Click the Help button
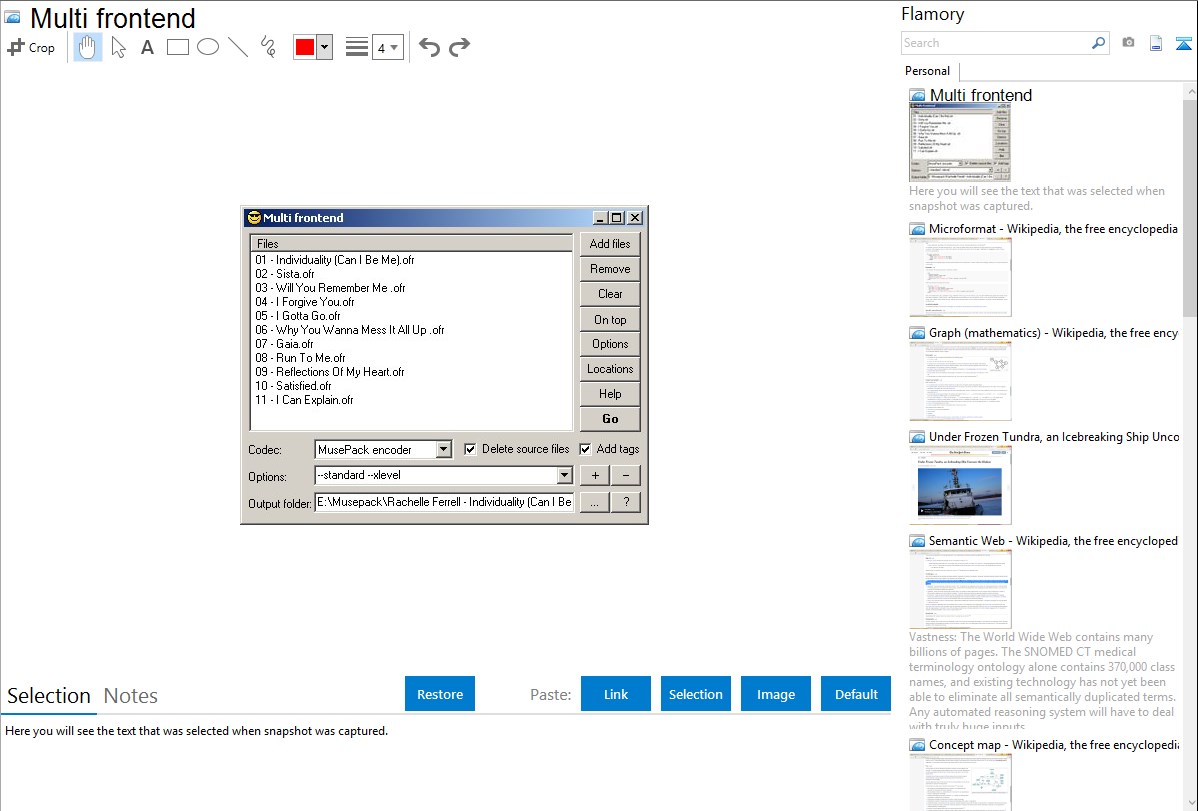Screen dimensions: 1198x811 pyautogui.click(x=610, y=394)
